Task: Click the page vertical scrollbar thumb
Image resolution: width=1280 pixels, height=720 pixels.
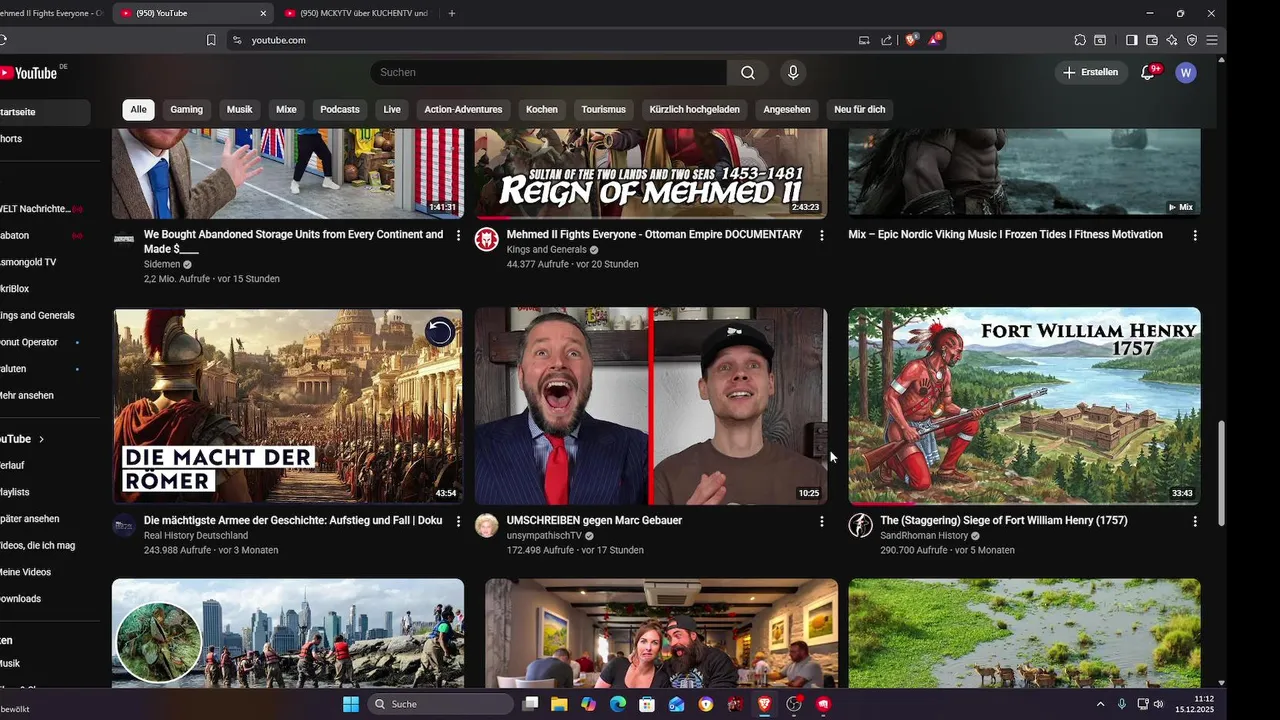Action: 1221,474
